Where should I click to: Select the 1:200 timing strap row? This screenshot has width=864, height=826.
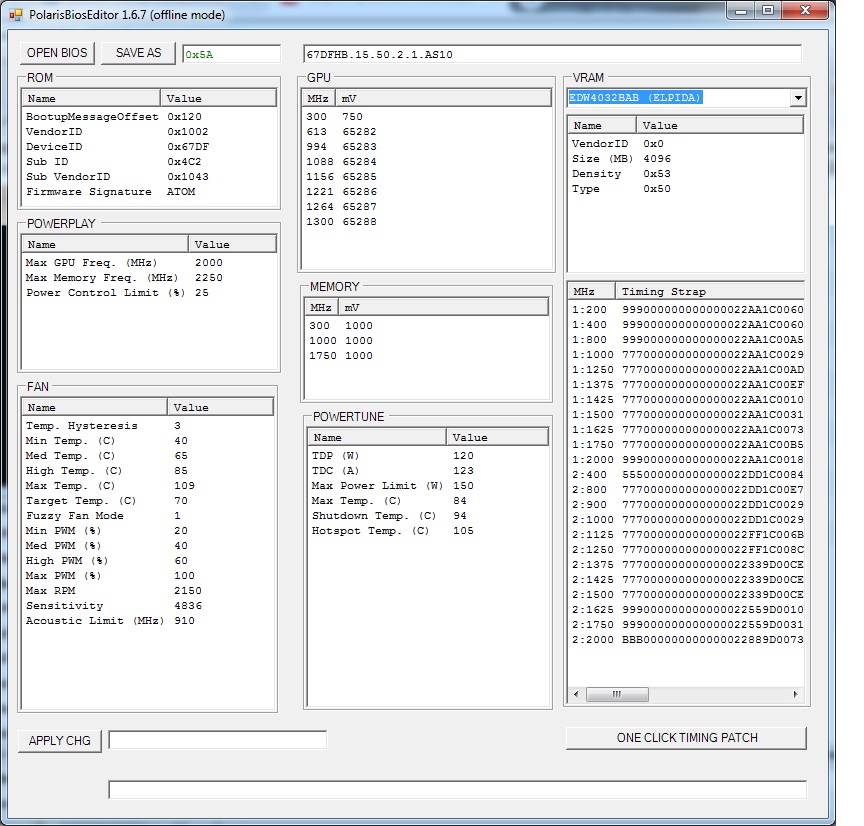coord(687,310)
